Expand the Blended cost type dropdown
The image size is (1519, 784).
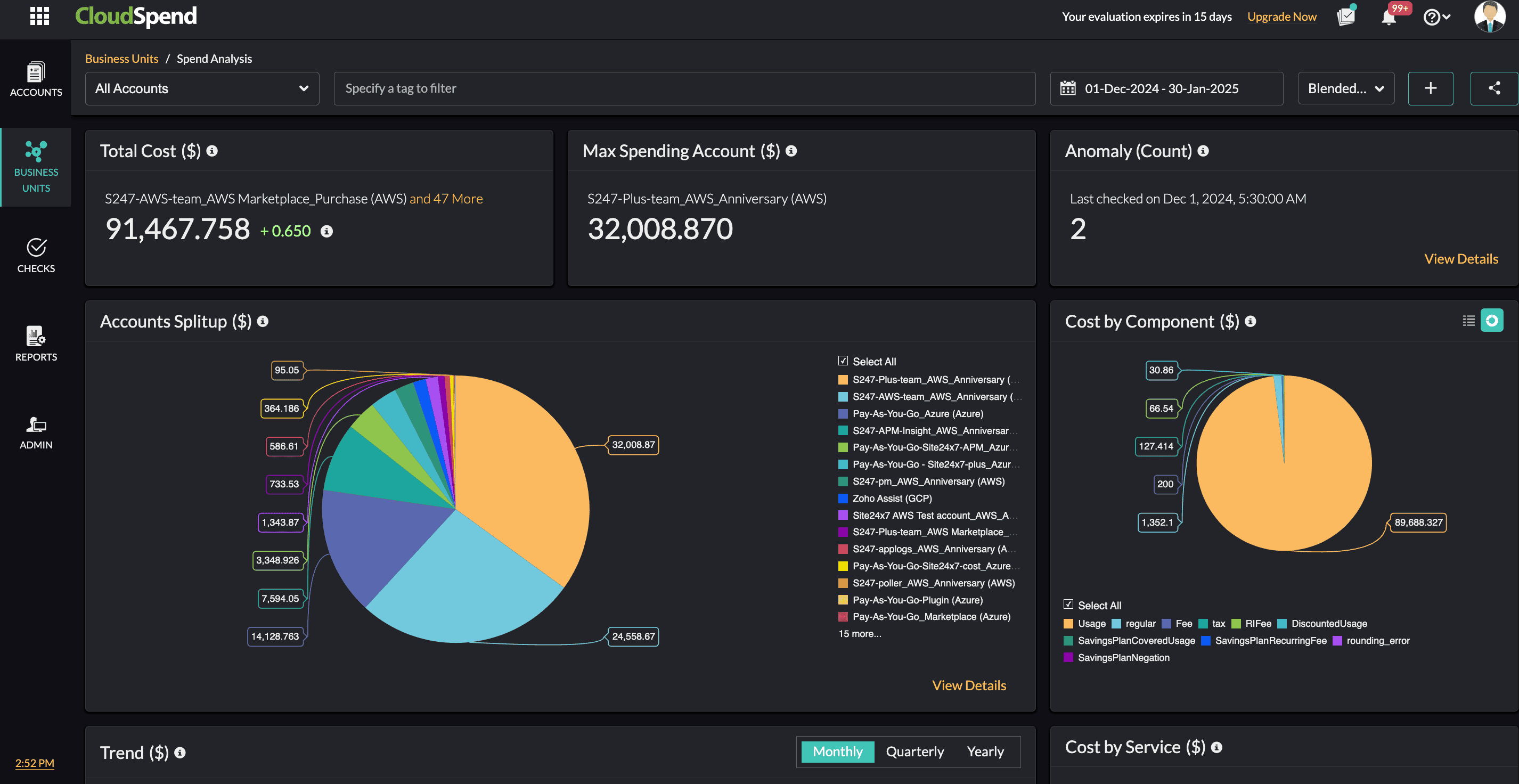[x=1345, y=88]
